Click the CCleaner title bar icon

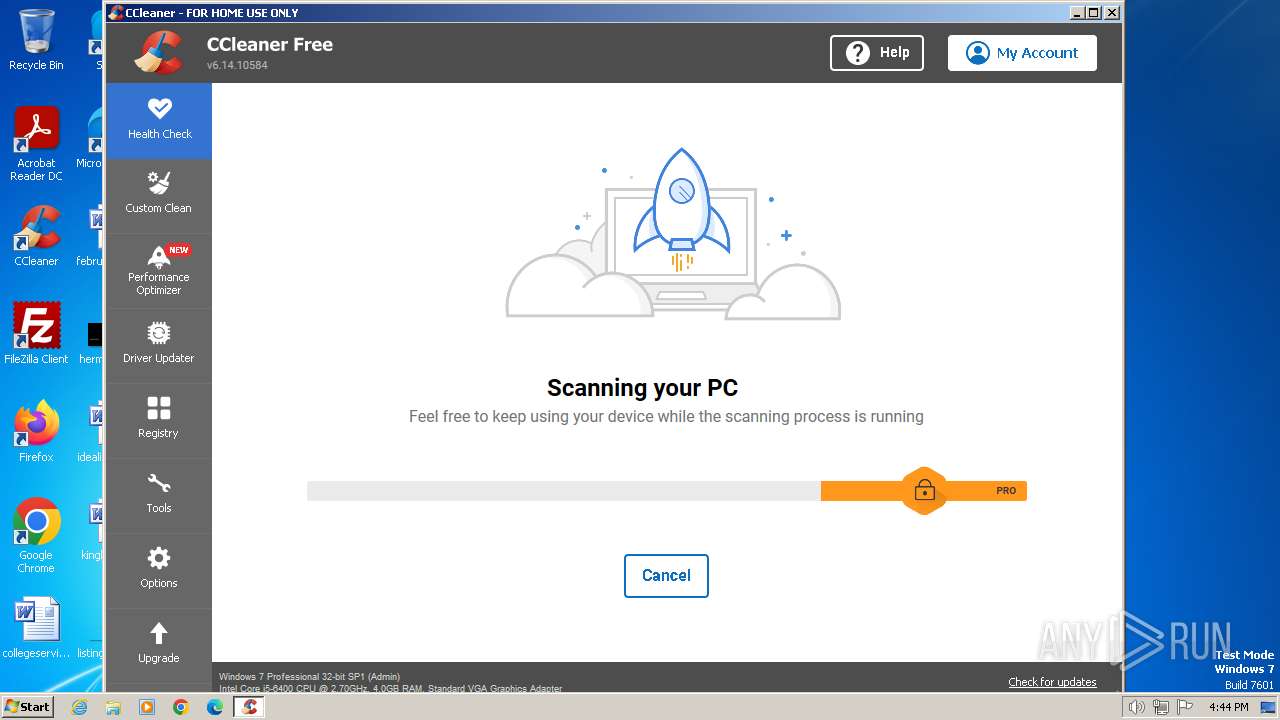click(115, 12)
